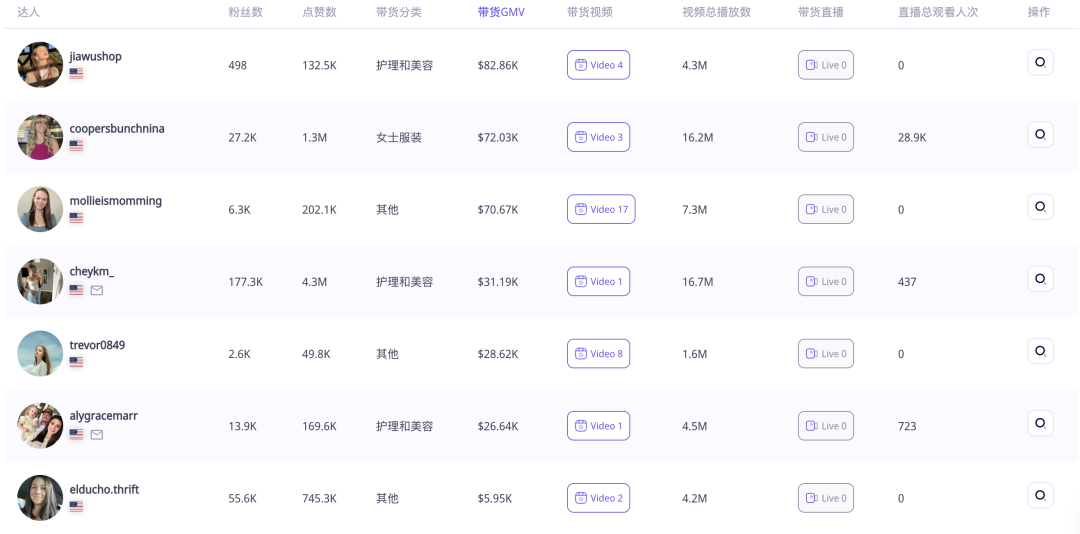
Task: Click the envelope icon under alygracemarr
Action: pos(97,435)
